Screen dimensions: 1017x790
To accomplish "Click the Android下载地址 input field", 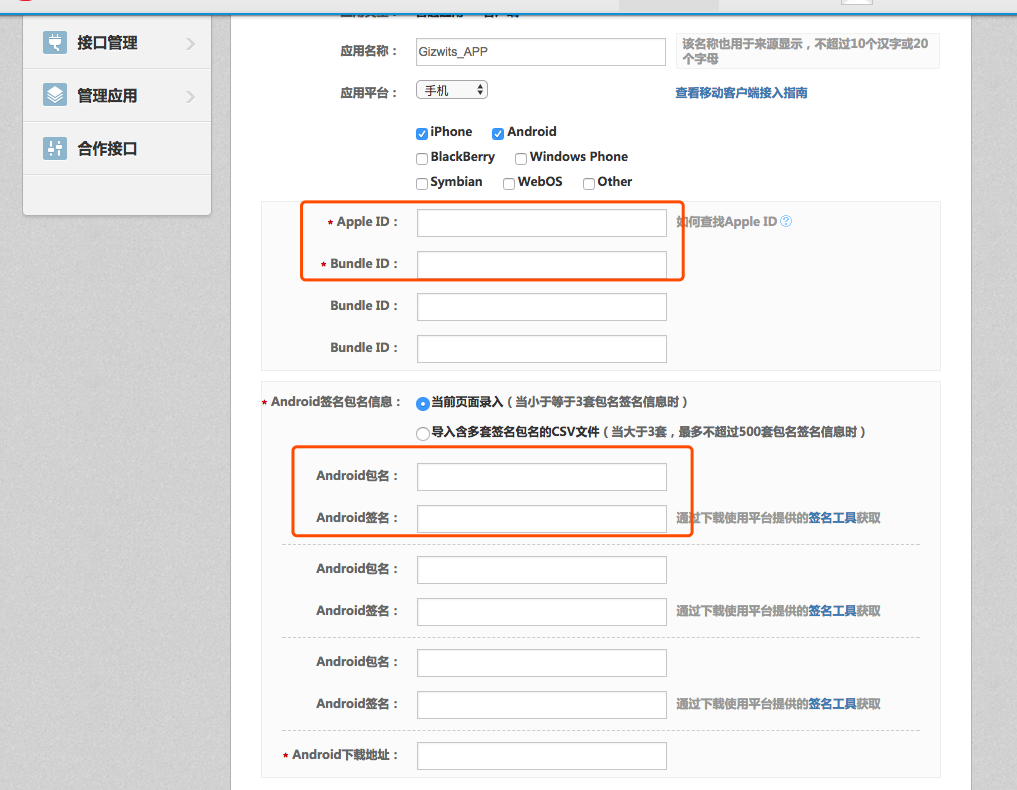I will tap(541, 756).
